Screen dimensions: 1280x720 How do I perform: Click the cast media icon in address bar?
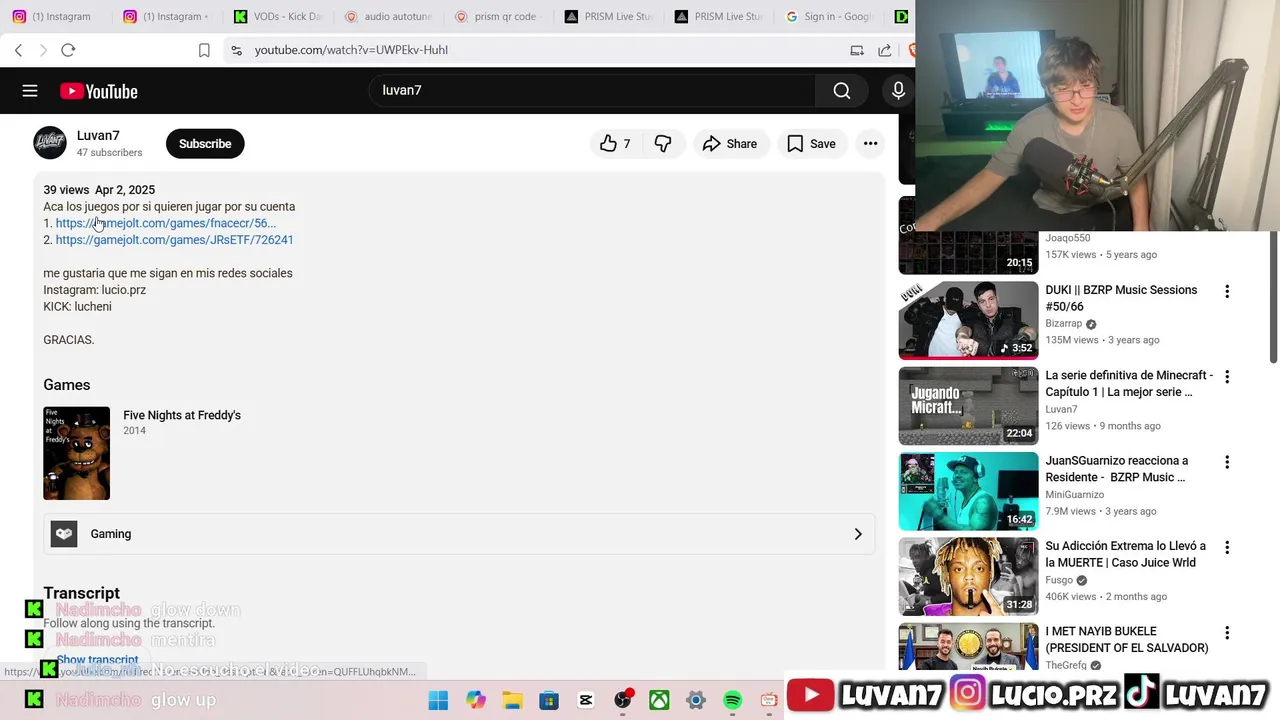[x=857, y=50]
